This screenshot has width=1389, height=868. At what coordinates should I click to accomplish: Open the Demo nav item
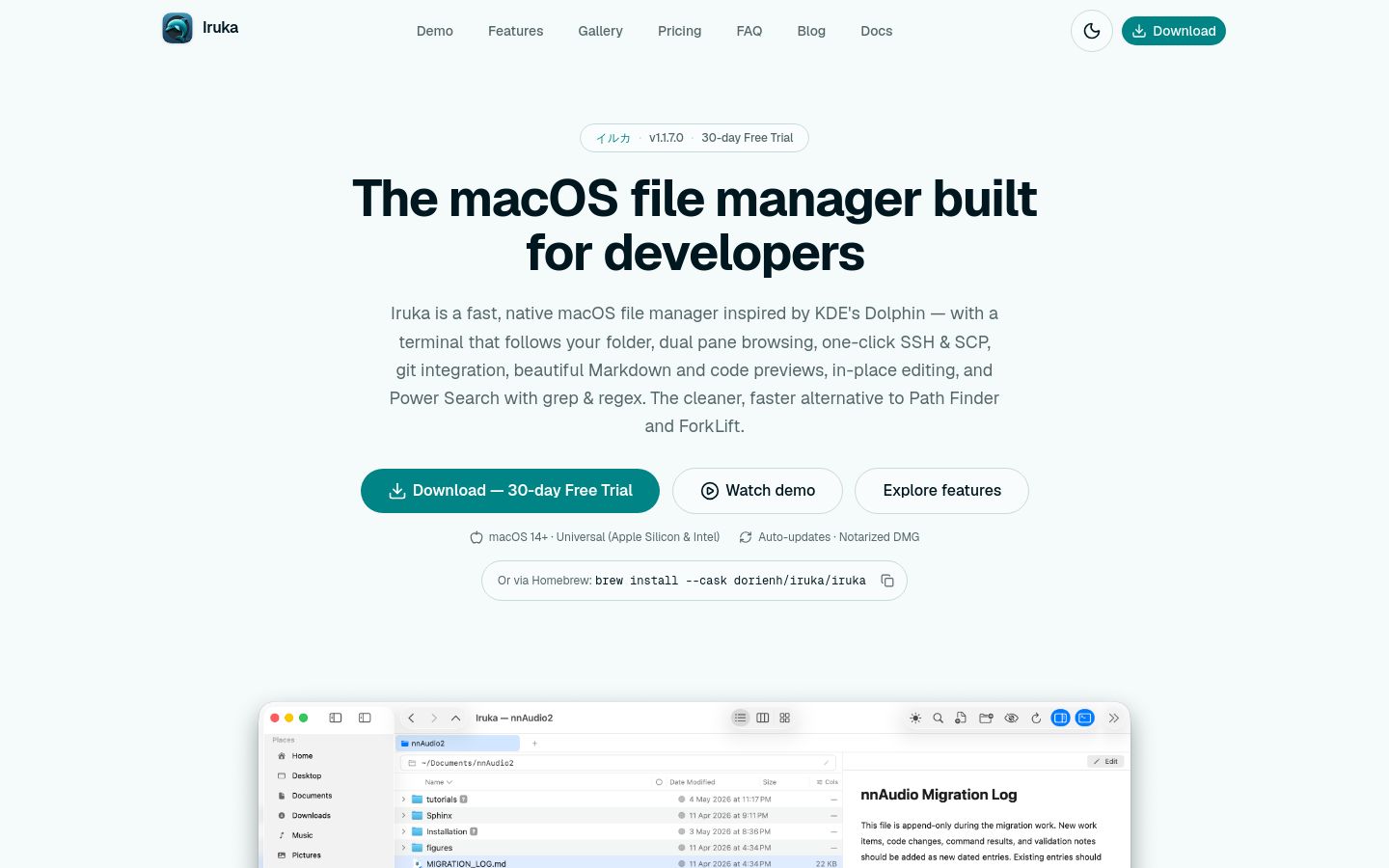tap(435, 31)
